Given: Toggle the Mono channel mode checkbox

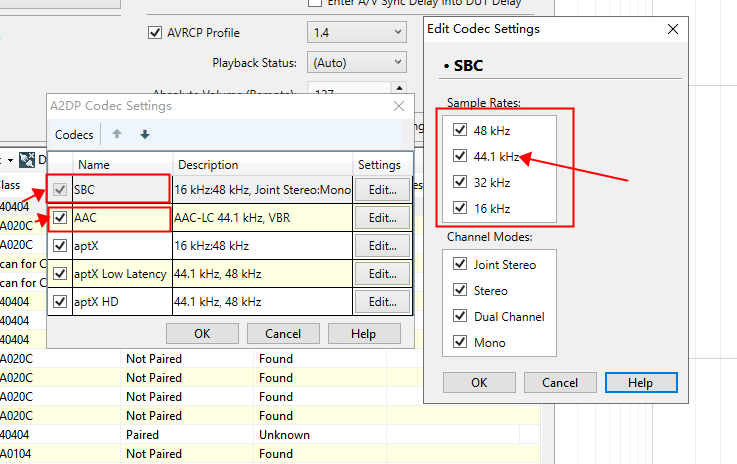Looking at the screenshot, I should (460, 341).
